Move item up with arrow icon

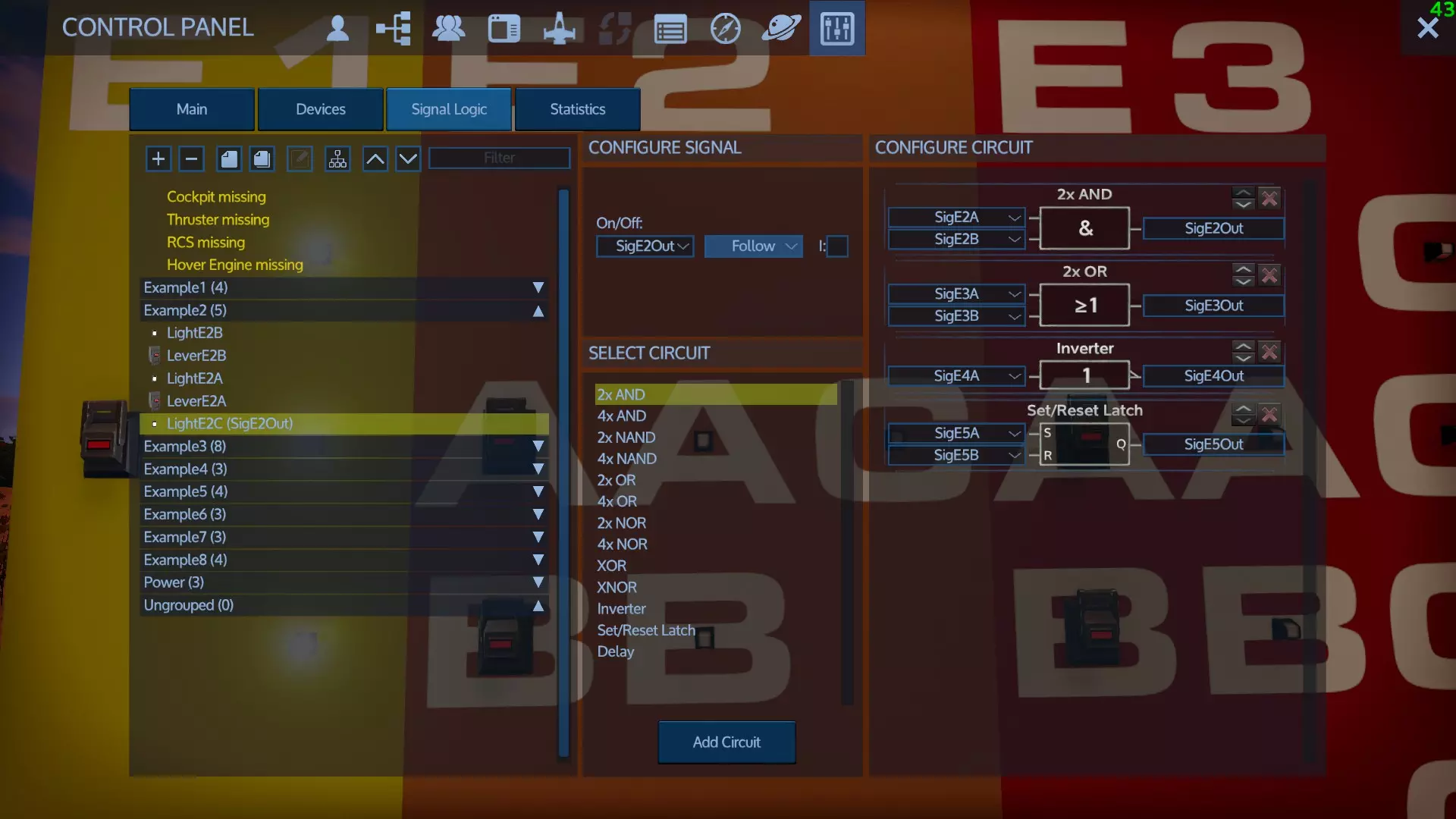[x=375, y=159]
